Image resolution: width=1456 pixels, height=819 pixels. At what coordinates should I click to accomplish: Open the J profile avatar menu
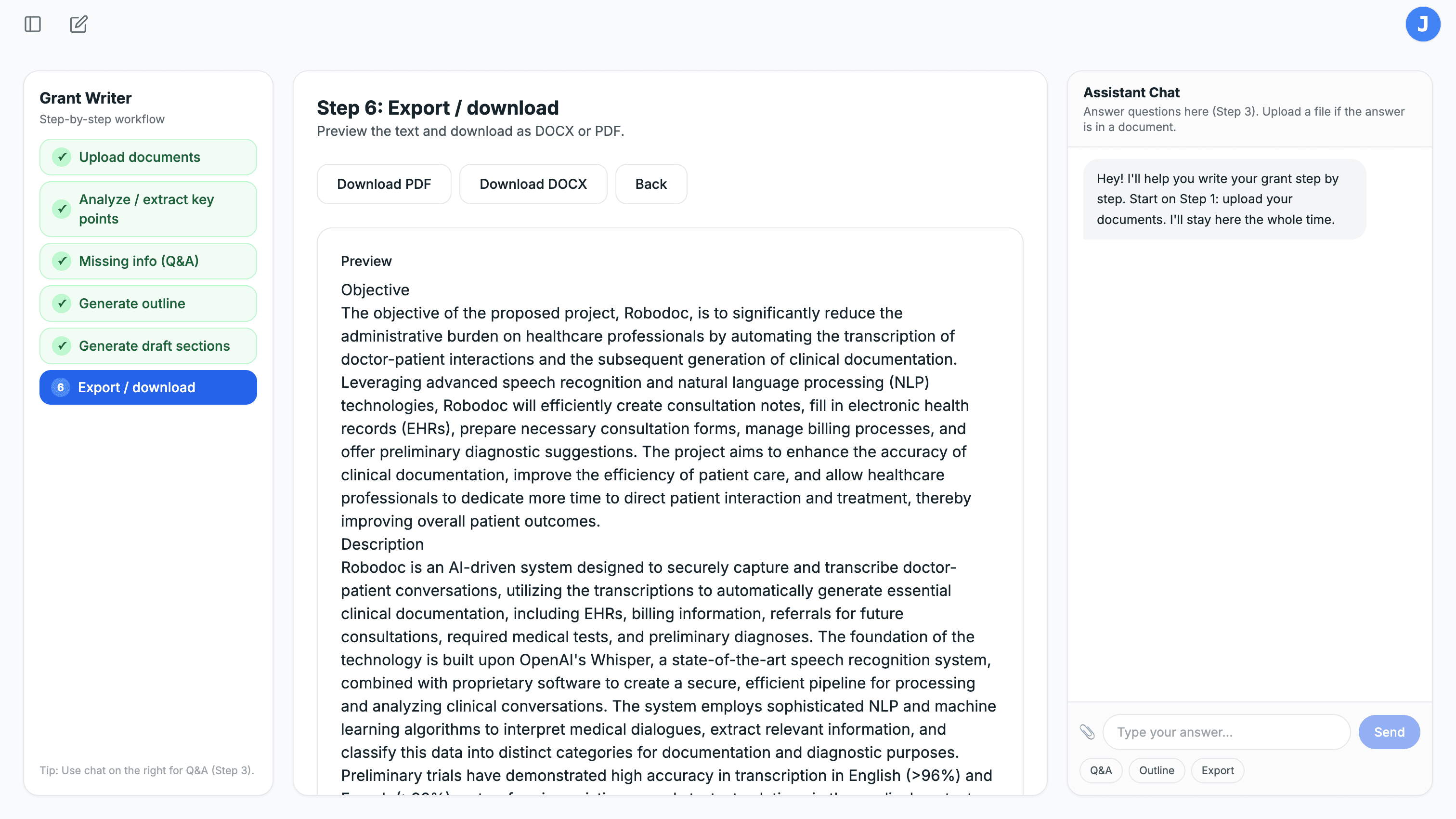tap(1423, 24)
